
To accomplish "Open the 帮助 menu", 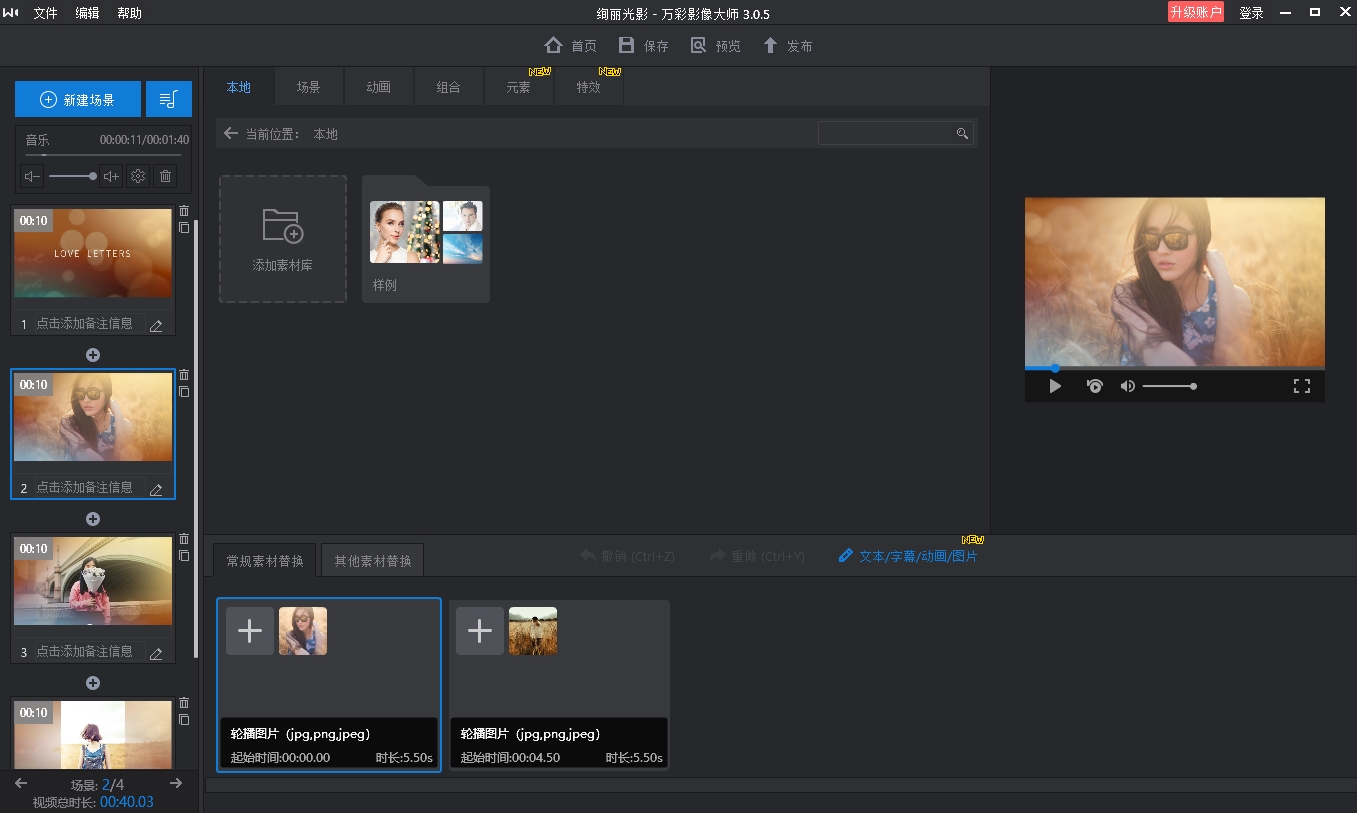I will pyautogui.click(x=130, y=13).
